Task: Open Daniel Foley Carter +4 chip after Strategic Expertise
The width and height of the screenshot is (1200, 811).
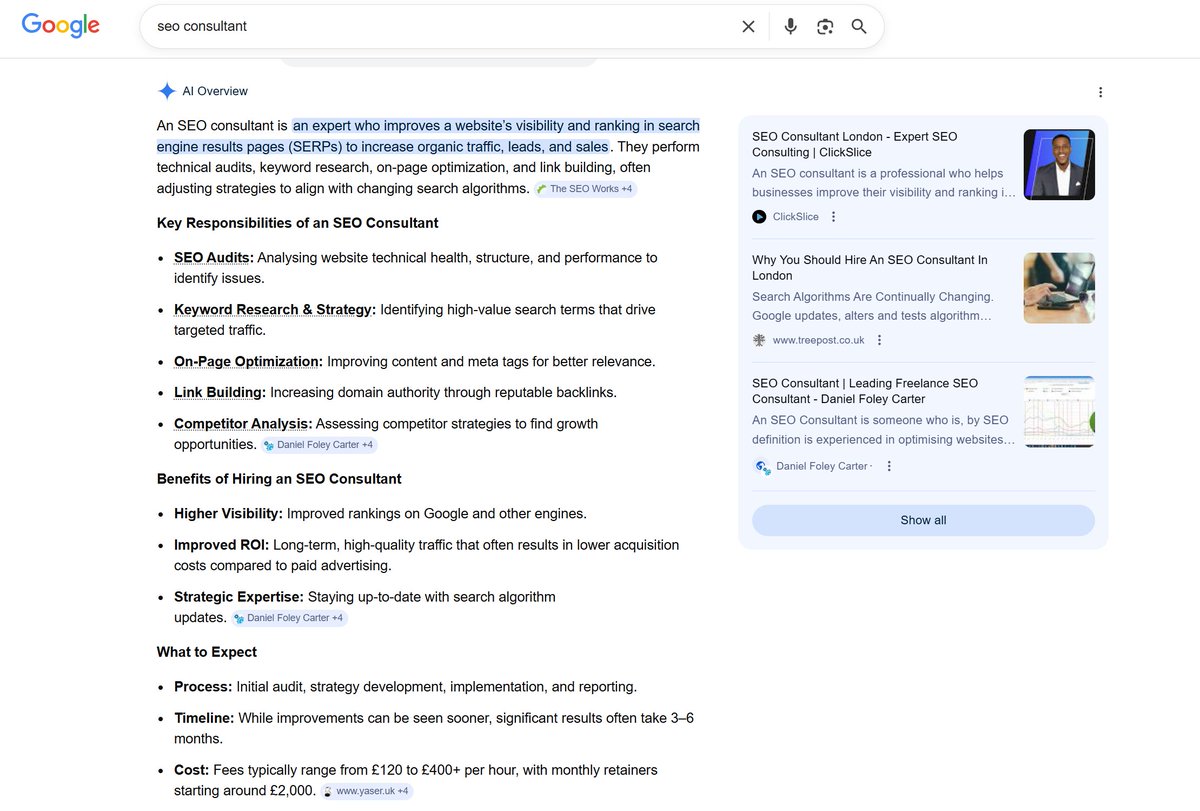Action: pos(289,618)
